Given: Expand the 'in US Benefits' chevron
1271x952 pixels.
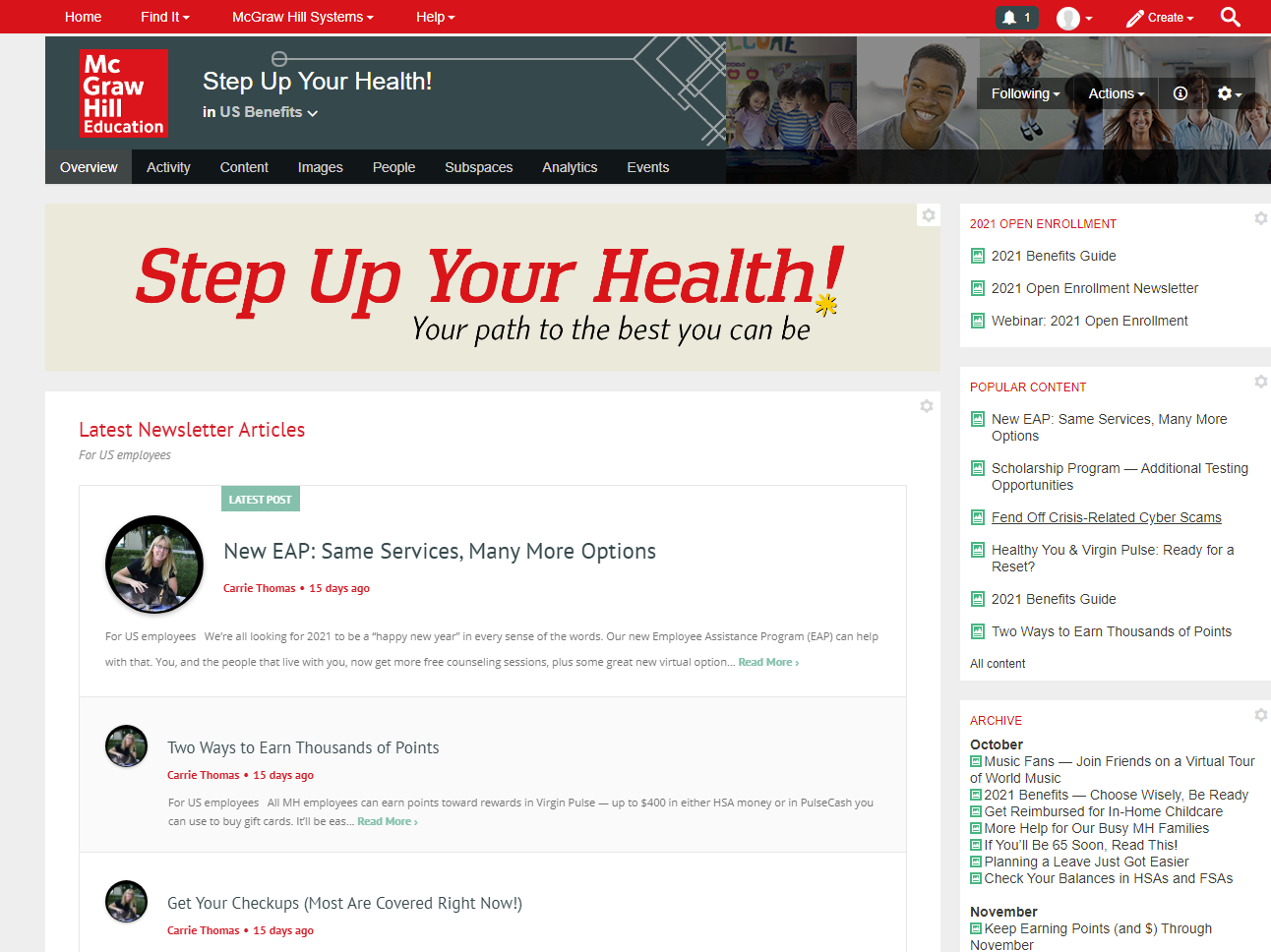Looking at the screenshot, I should (313, 113).
